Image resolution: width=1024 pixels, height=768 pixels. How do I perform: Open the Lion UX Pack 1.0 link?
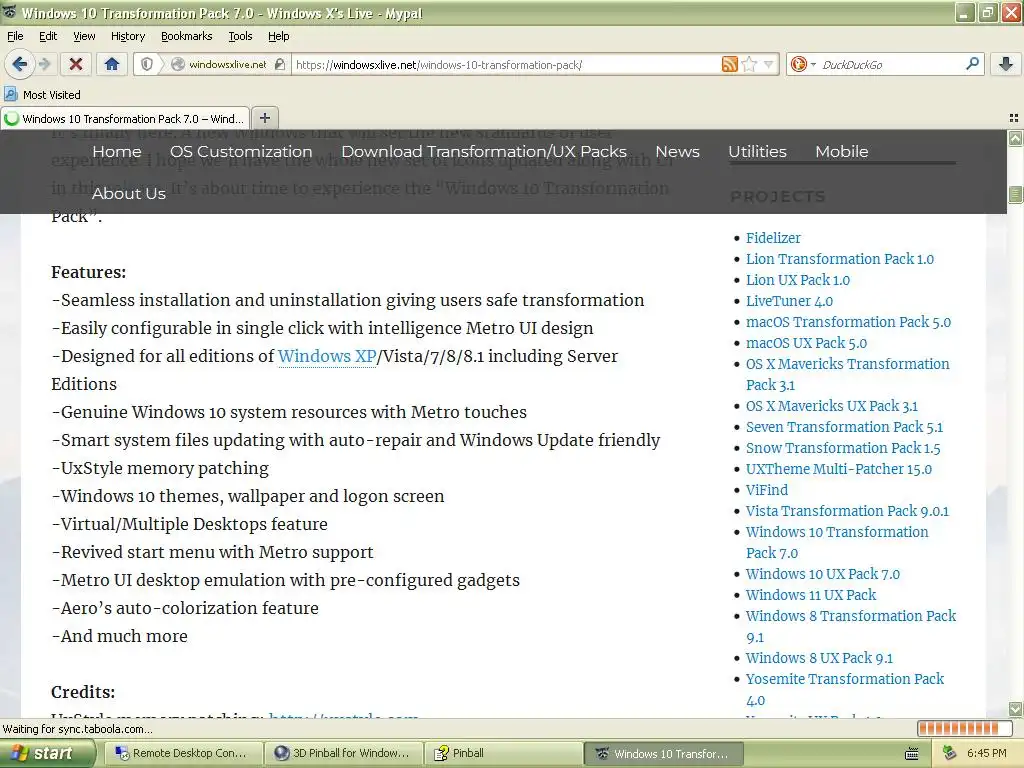798,280
